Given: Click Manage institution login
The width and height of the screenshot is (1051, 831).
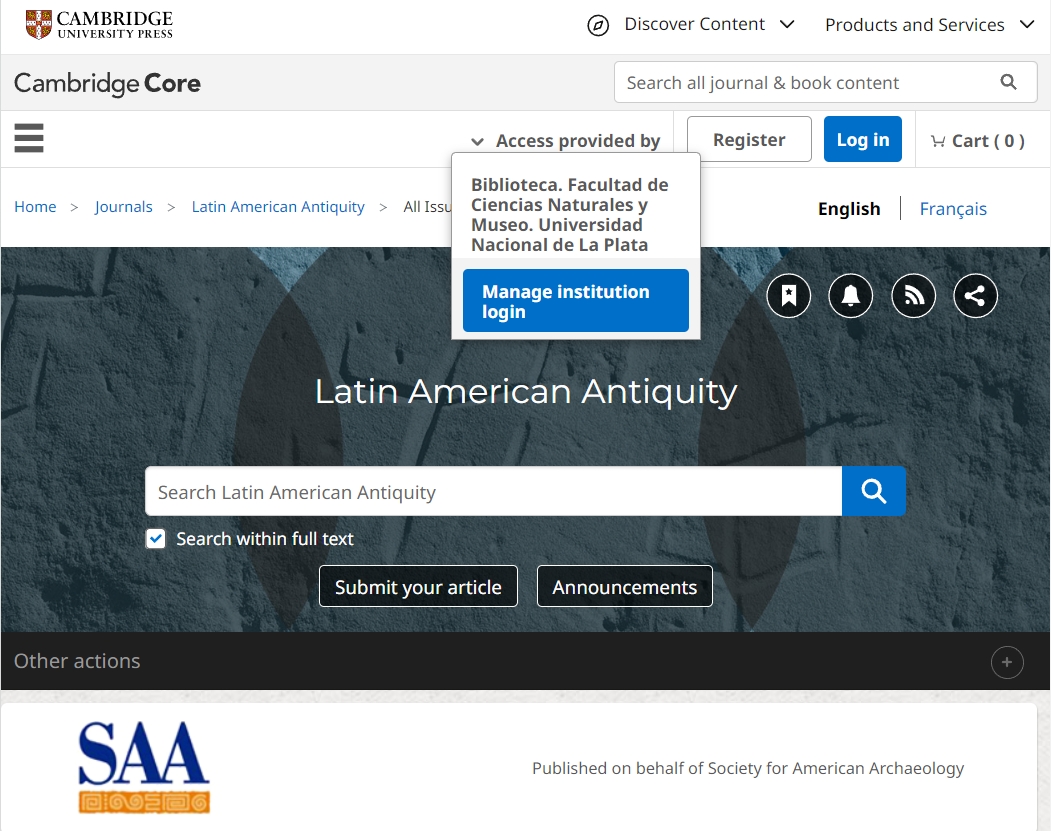Looking at the screenshot, I should click(x=576, y=301).
